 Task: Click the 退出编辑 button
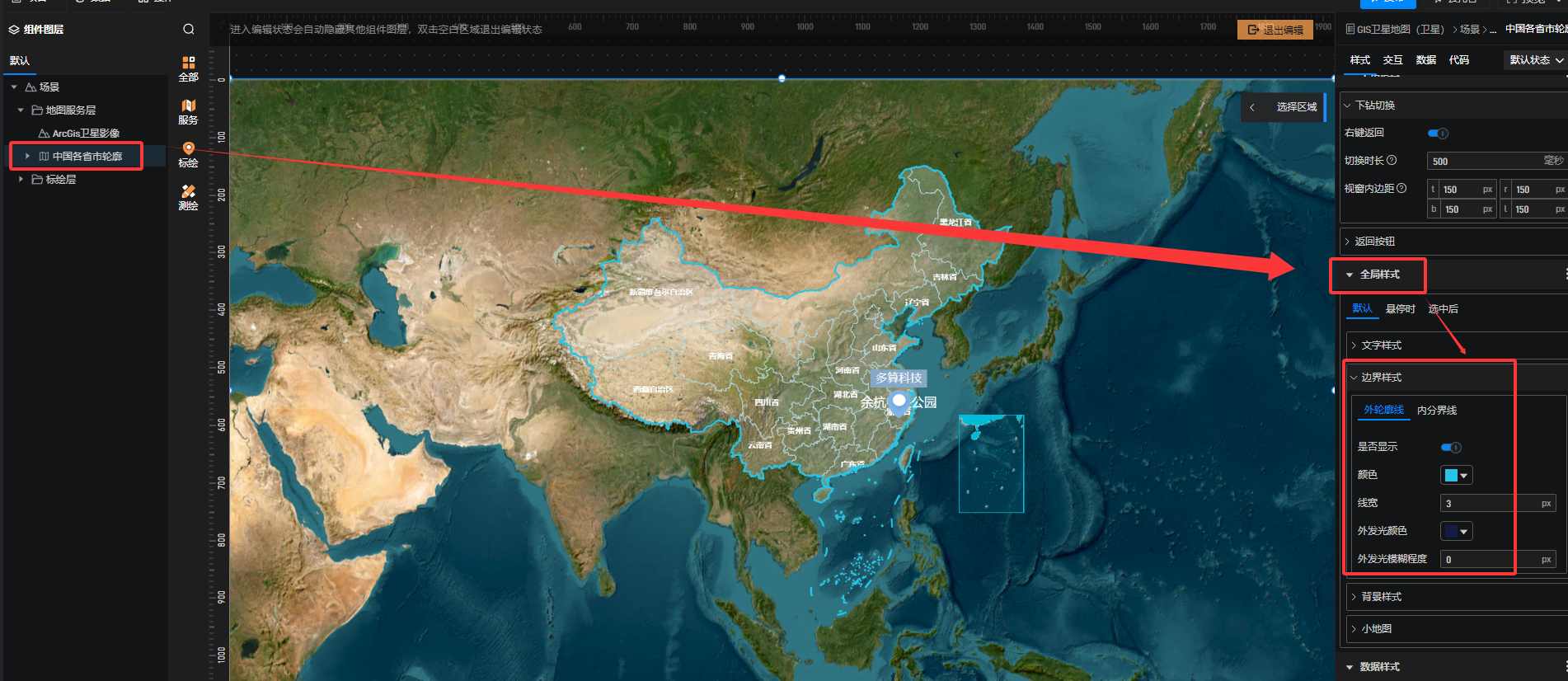(1275, 30)
